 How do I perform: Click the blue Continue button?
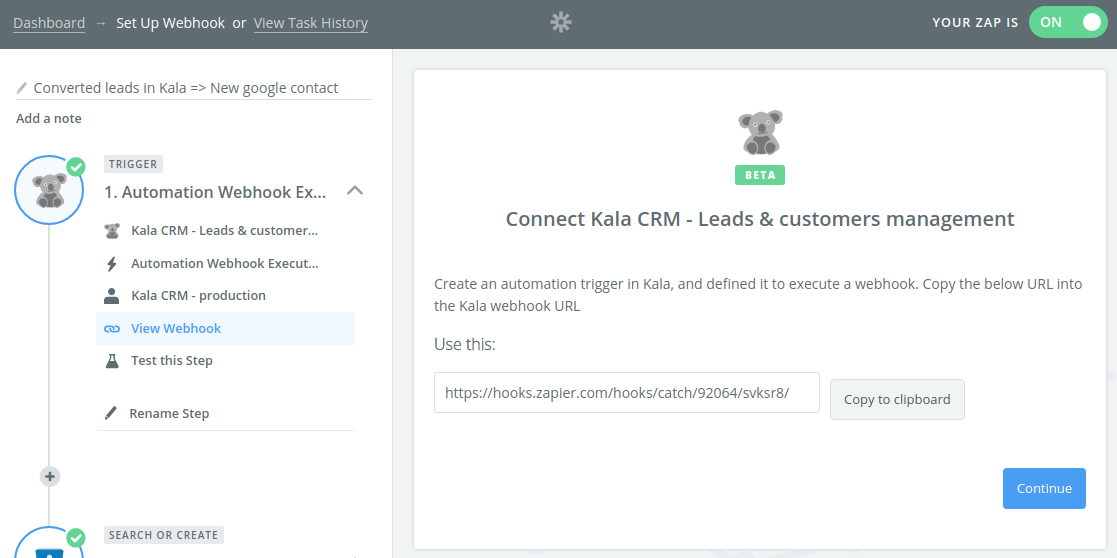1043,488
